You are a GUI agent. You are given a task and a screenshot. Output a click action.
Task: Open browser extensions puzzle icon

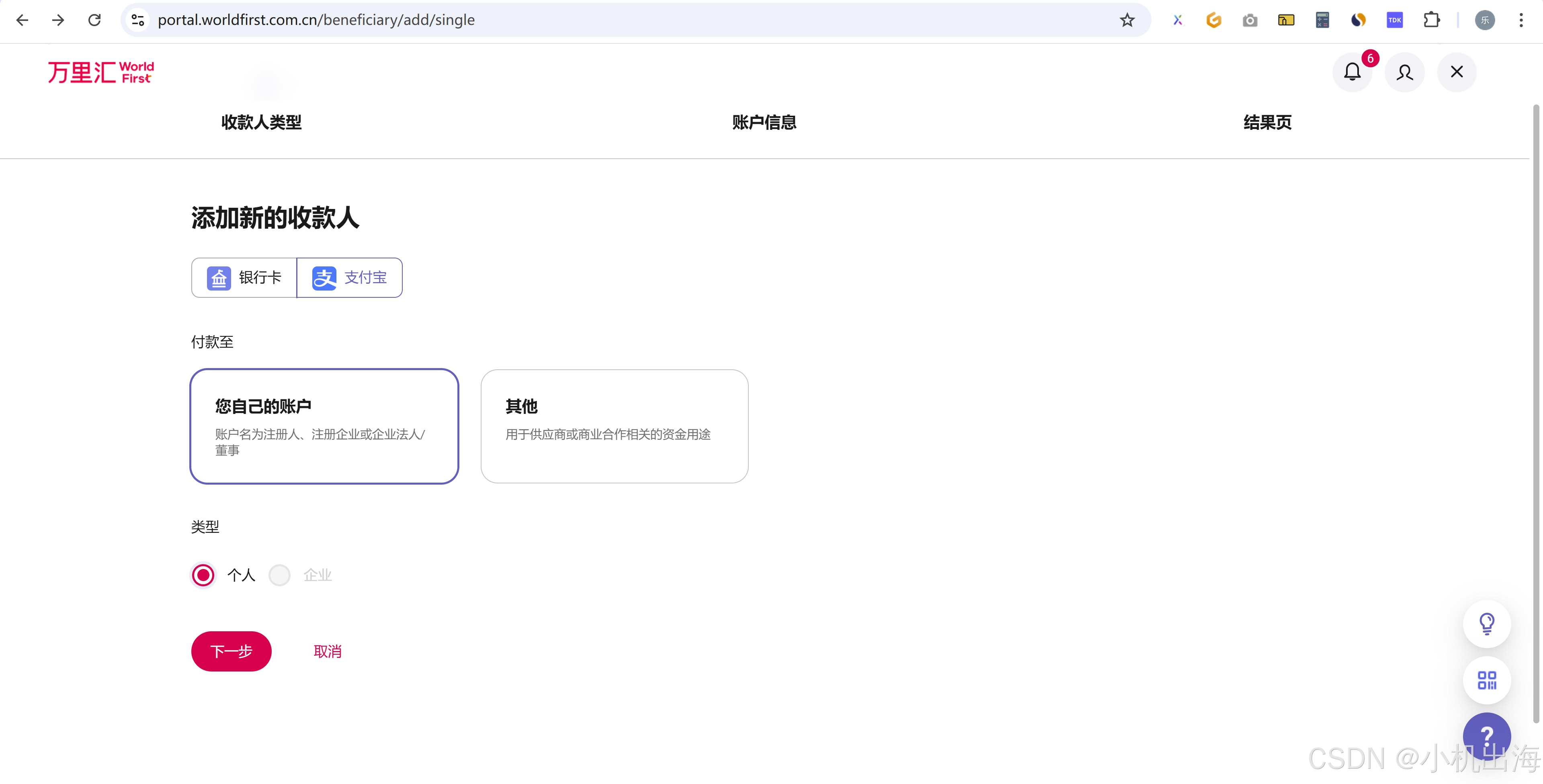coord(1431,20)
